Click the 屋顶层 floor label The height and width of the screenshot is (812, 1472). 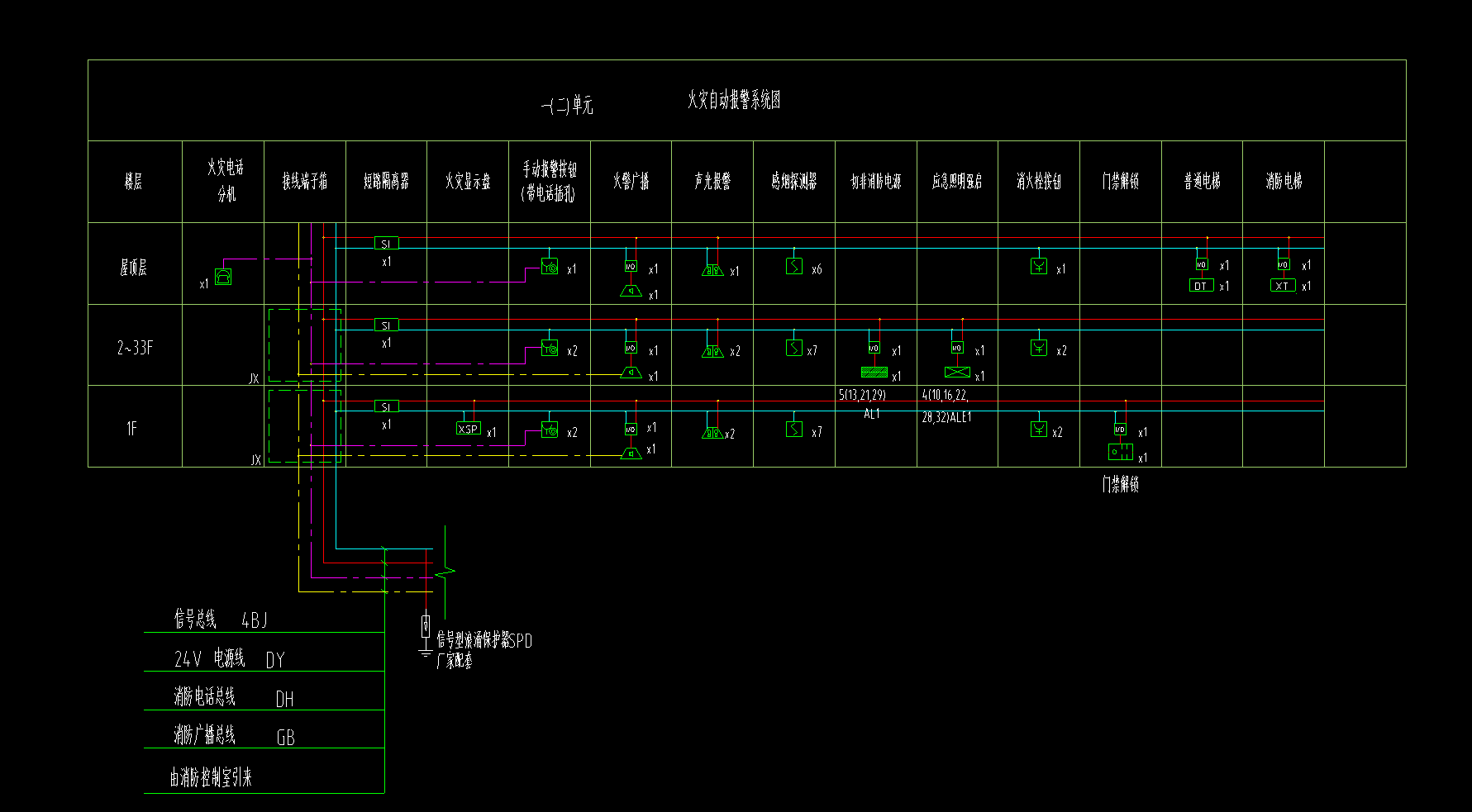coord(134,268)
